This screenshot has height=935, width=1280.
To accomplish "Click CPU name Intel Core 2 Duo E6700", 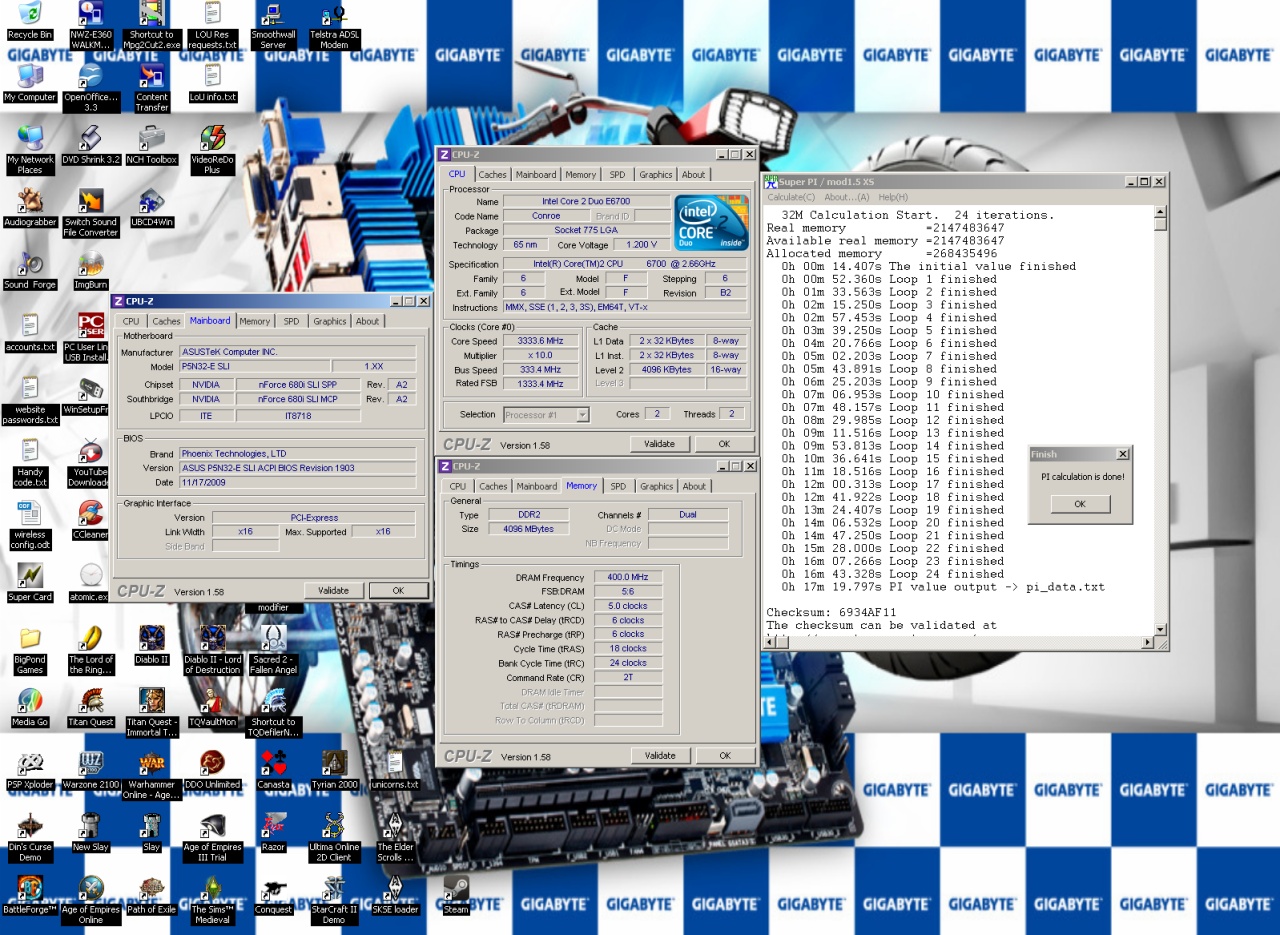I will click(586, 201).
